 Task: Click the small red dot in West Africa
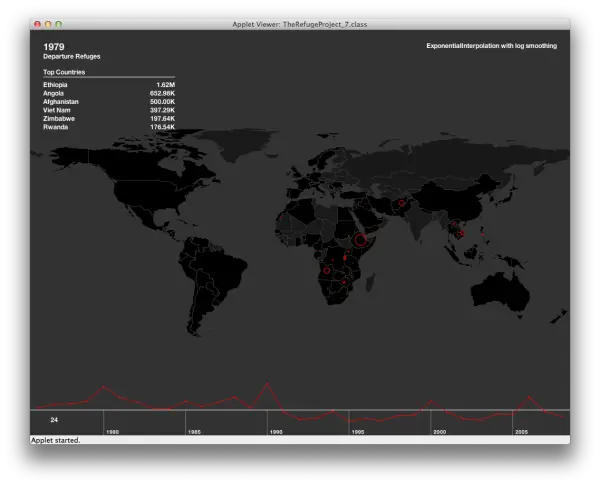pos(281,218)
